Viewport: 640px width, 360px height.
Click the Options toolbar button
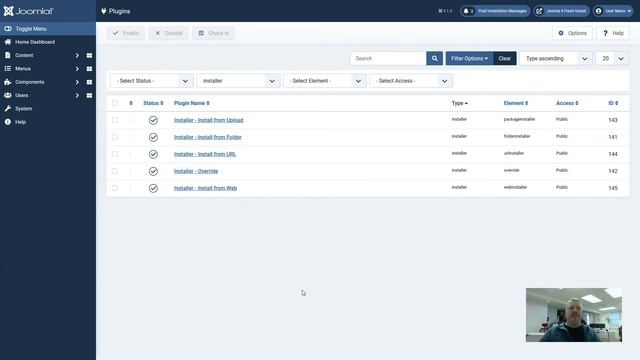[572, 33]
